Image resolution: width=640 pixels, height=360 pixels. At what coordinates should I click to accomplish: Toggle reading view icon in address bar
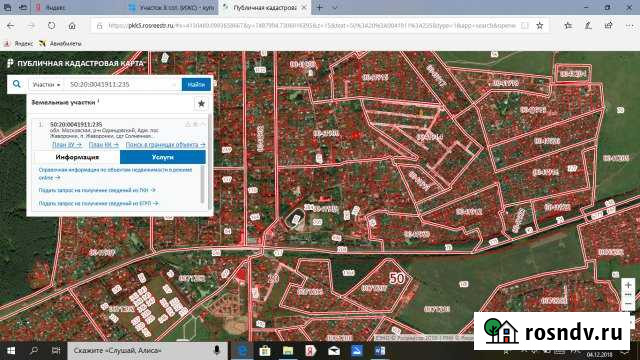tap(525, 26)
